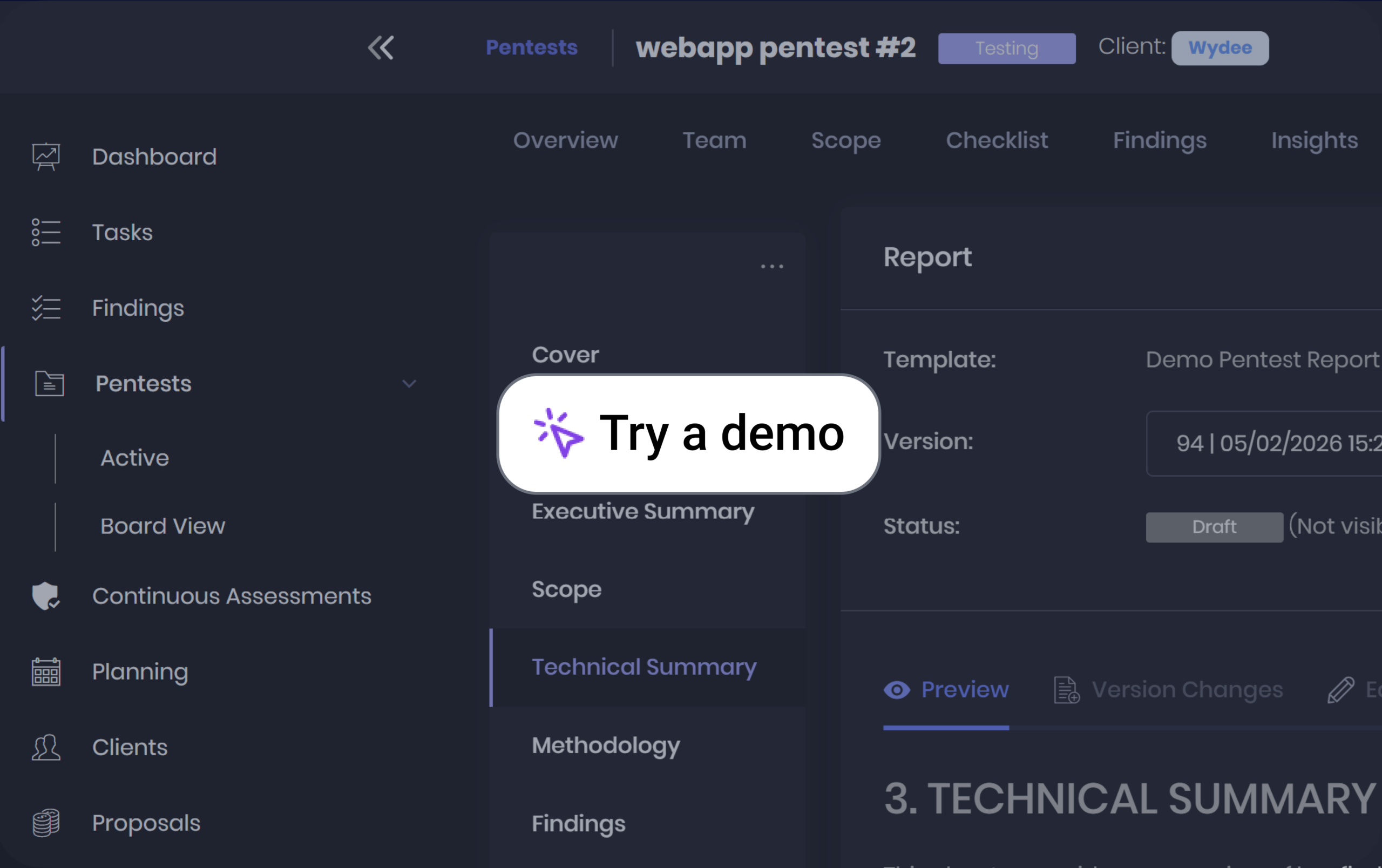1382x868 pixels.
Task: Switch to the Checklist tab
Action: (x=997, y=140)
